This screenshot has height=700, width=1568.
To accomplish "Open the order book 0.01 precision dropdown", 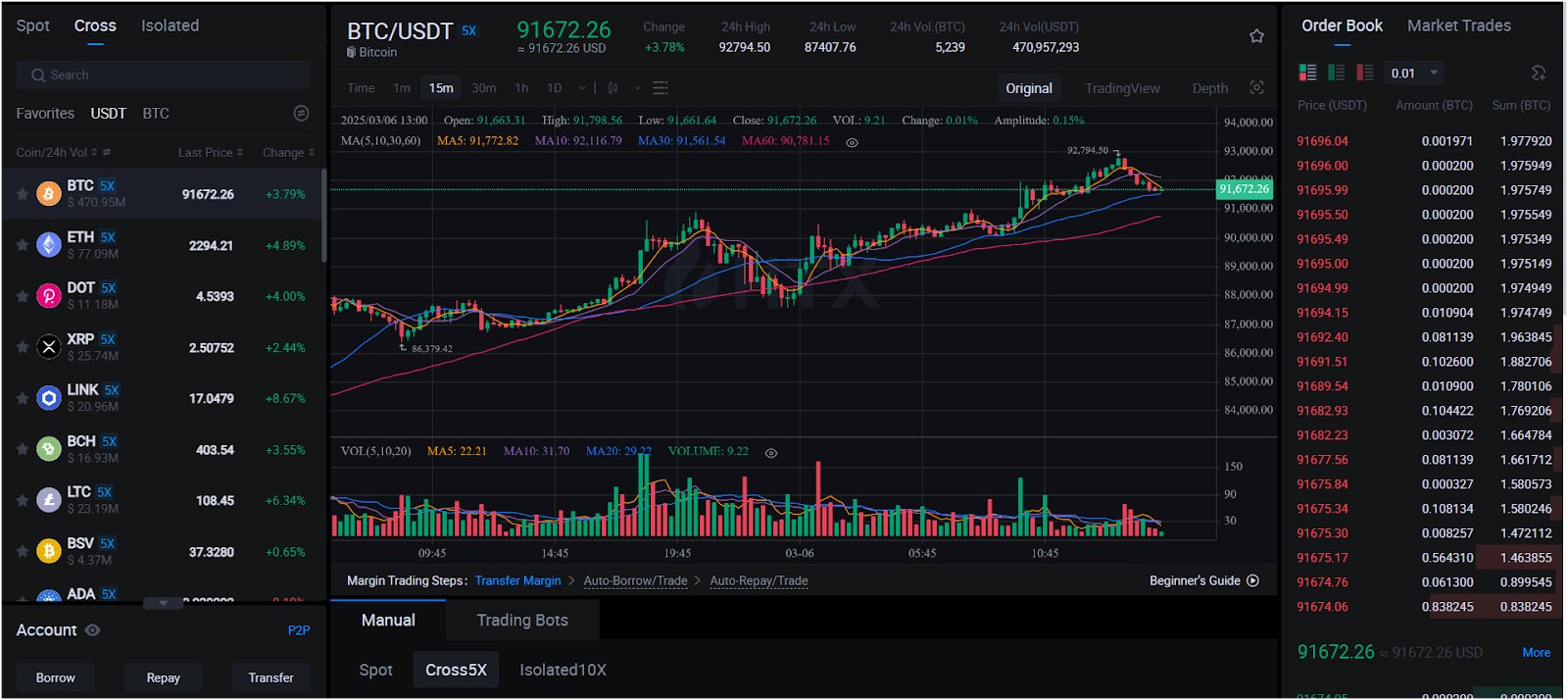I will 1414,73.
